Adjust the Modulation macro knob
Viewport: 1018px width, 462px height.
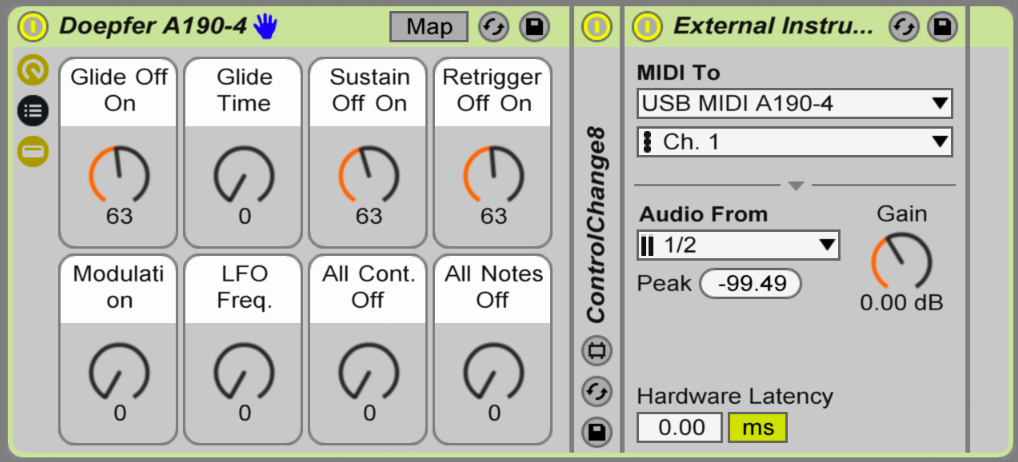point(119,372)
